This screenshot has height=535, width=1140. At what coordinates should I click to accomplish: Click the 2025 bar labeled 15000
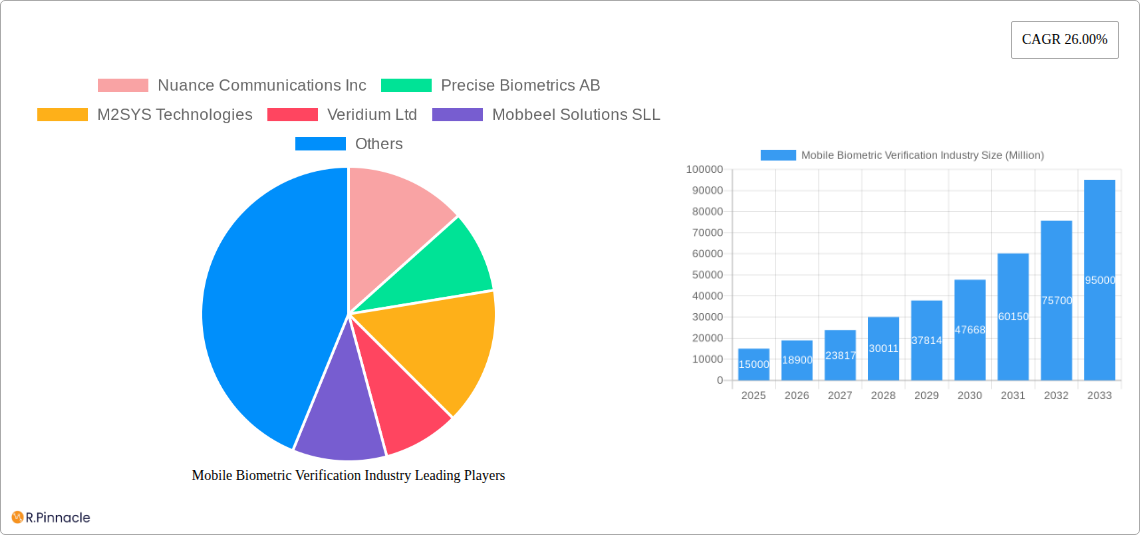tap(753, 364)
